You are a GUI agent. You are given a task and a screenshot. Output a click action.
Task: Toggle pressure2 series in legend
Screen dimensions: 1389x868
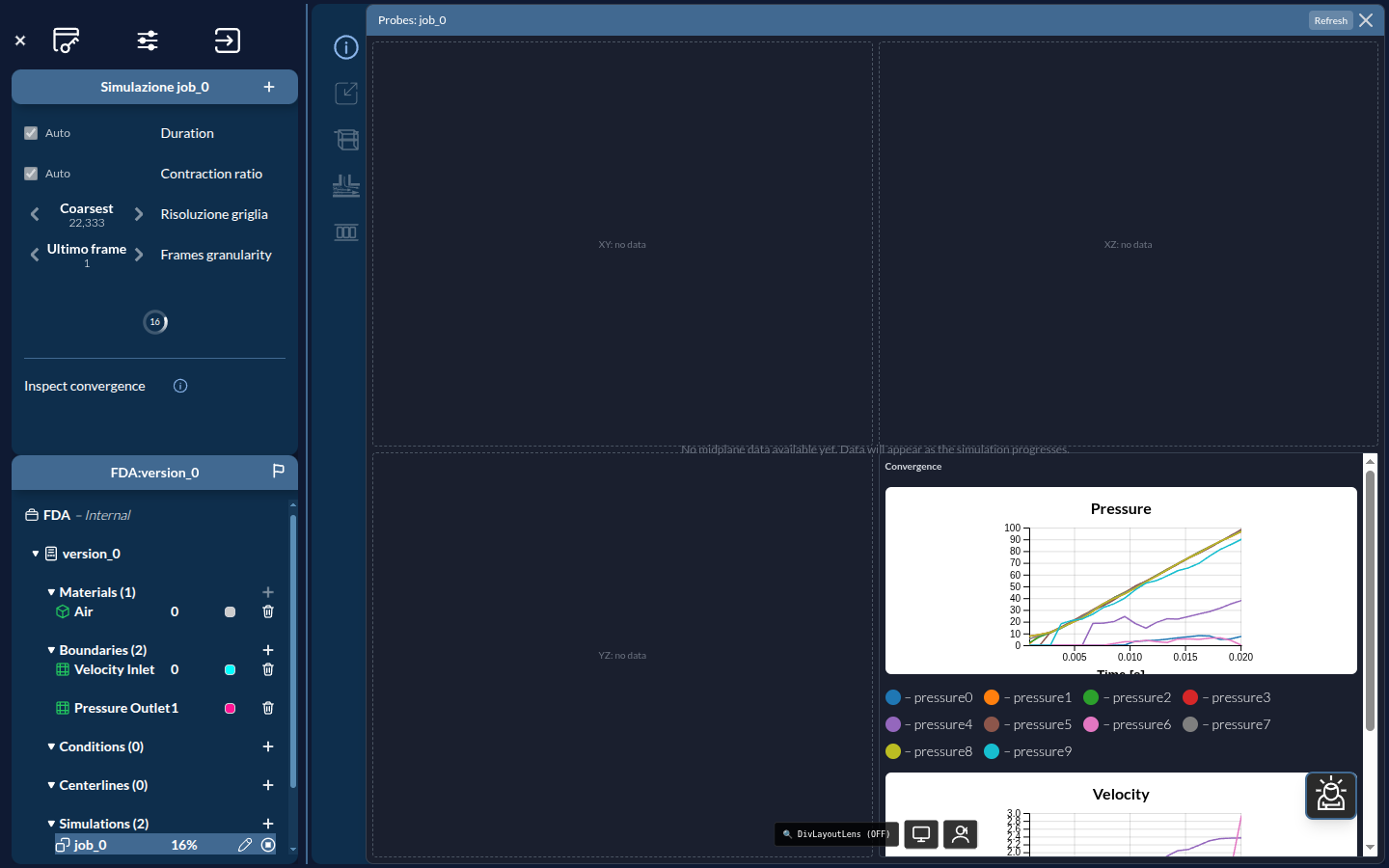point(1128,697)
